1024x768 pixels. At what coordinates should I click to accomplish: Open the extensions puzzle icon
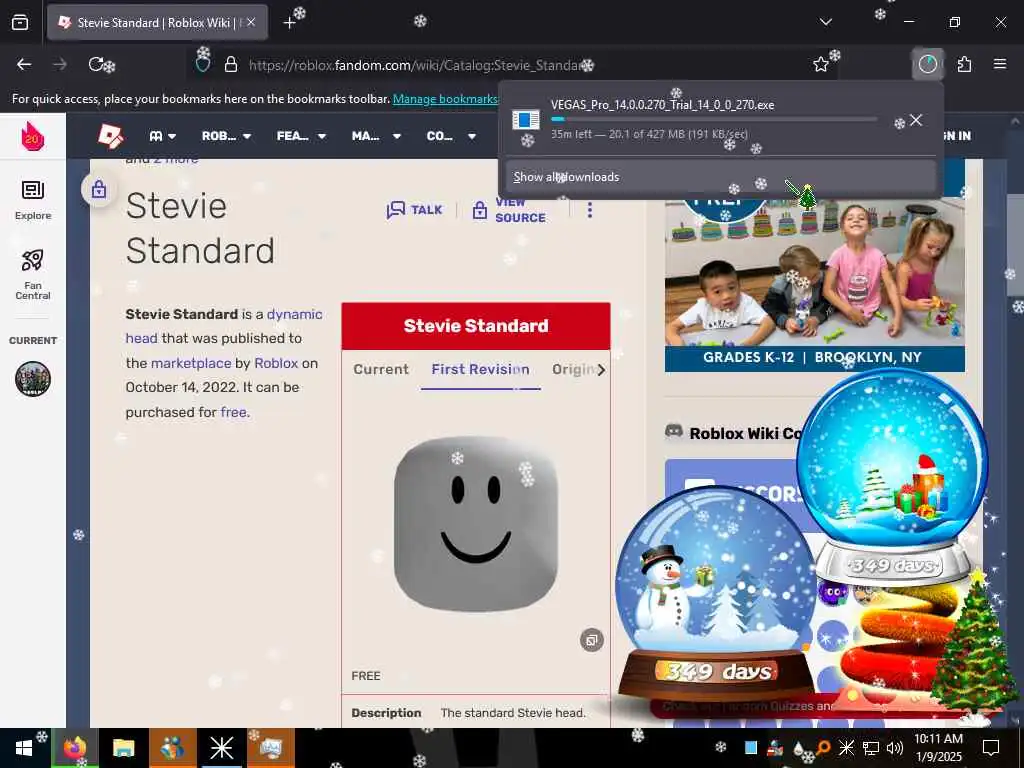tap(964, 64)
